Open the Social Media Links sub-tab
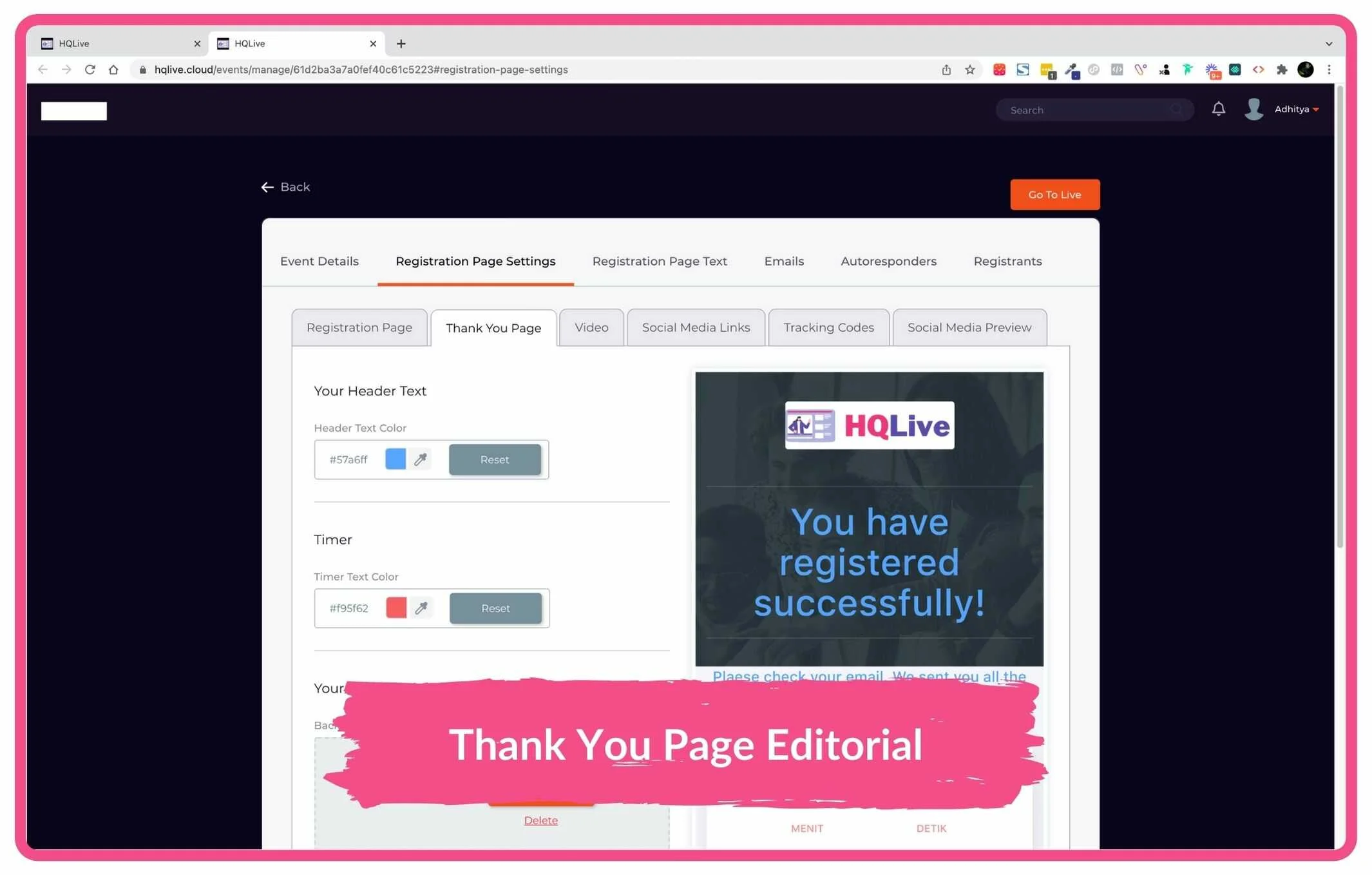The height and width of the screenshot is (875, 1372). (x=696, y=327)
